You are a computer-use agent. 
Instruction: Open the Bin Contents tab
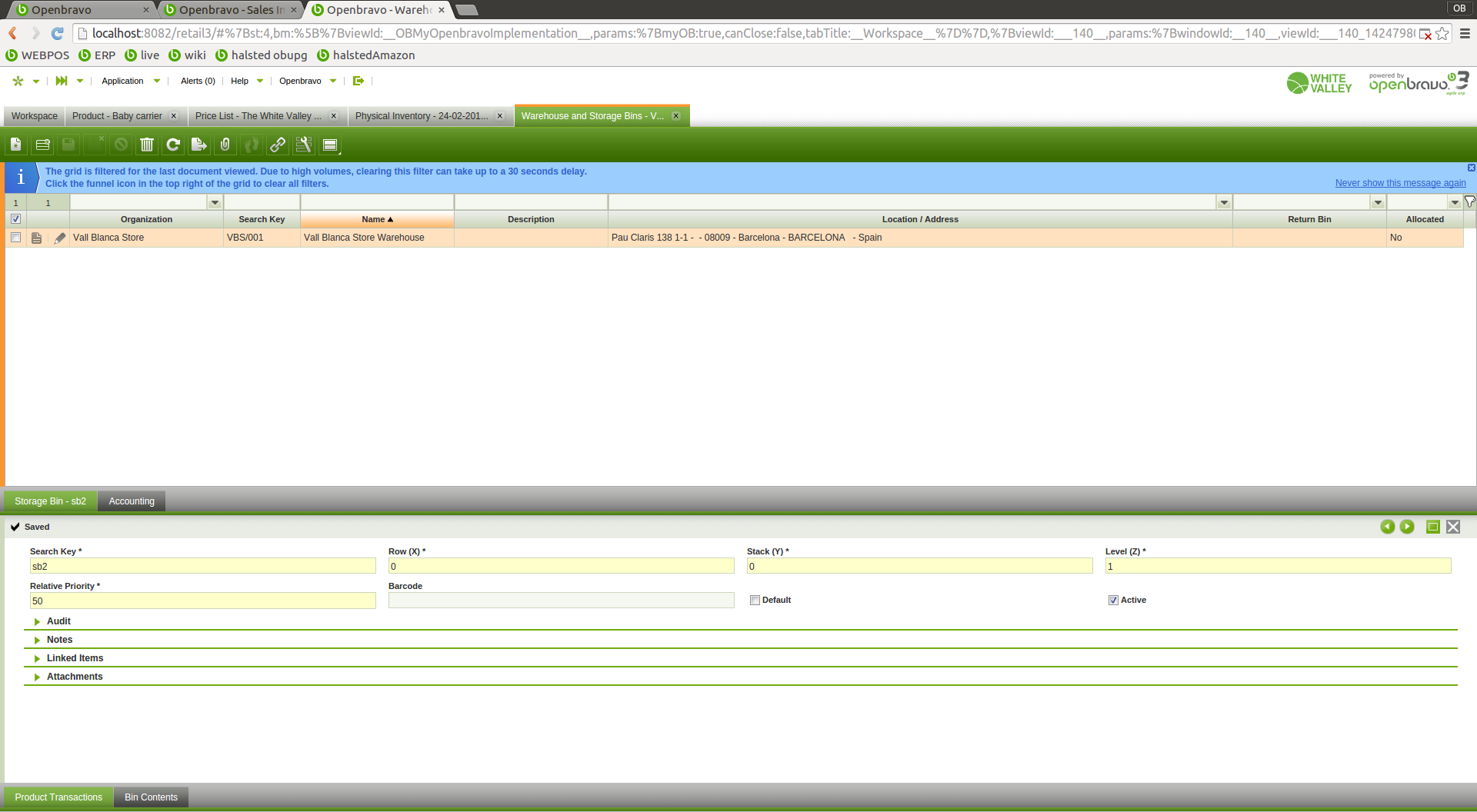coord(151,797)
